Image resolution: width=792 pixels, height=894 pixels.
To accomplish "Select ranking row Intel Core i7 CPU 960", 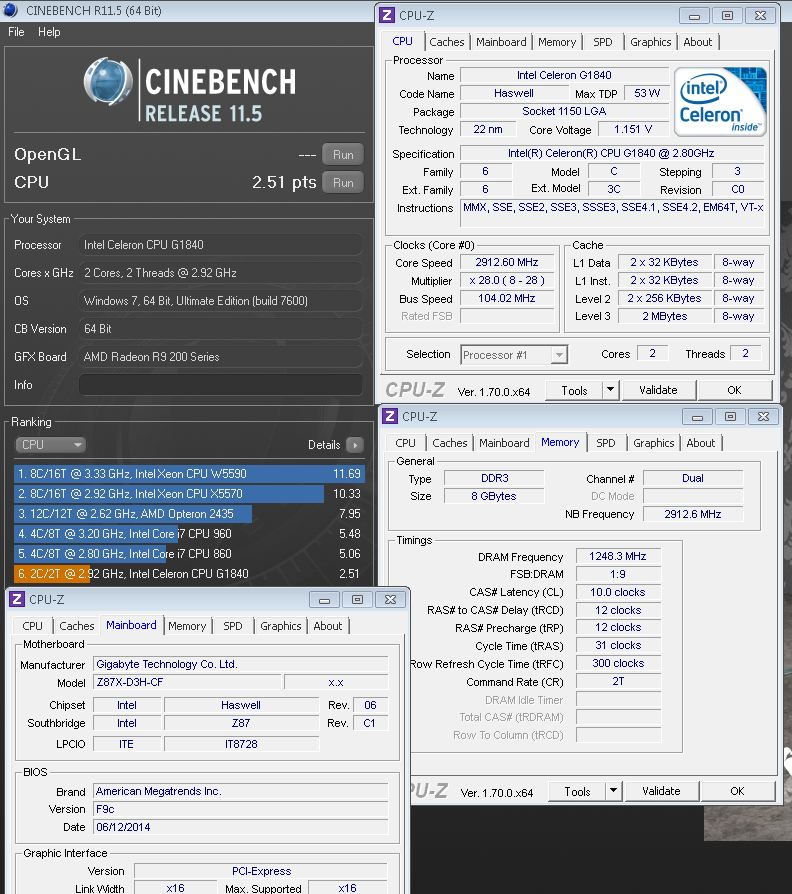I will pos(189,534).
